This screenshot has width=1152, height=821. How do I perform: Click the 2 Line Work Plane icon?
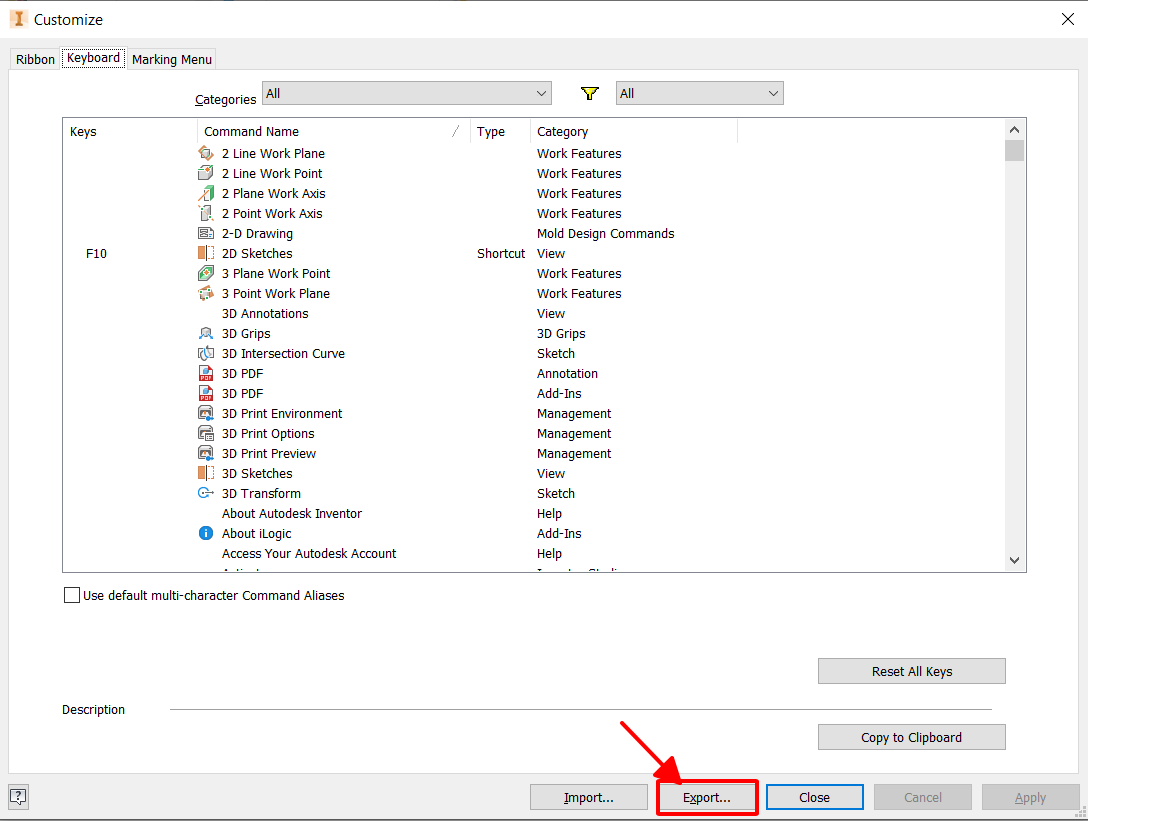click(x=206, y=153)
